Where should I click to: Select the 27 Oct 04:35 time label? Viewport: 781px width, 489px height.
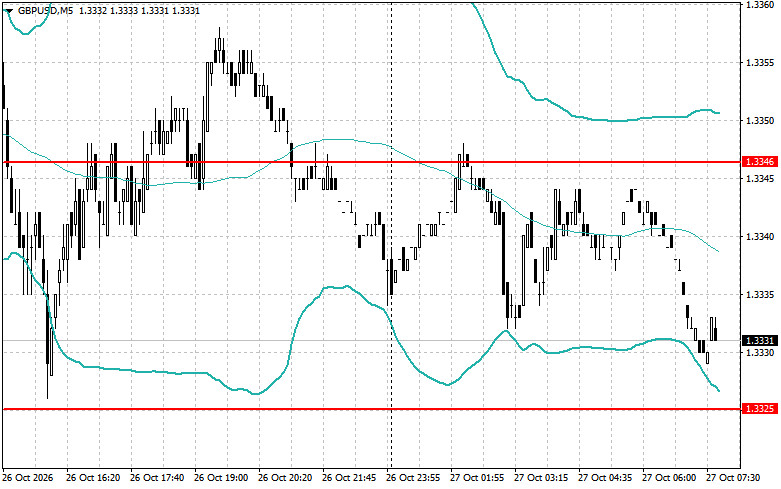pyautogui.click(x=605, y=478)
